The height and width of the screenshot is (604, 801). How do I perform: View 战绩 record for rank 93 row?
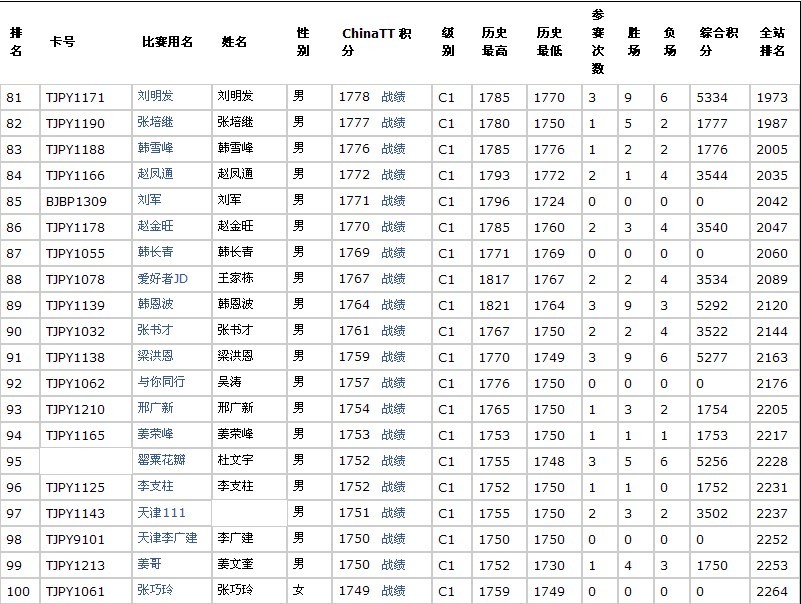tap(393, 409)
